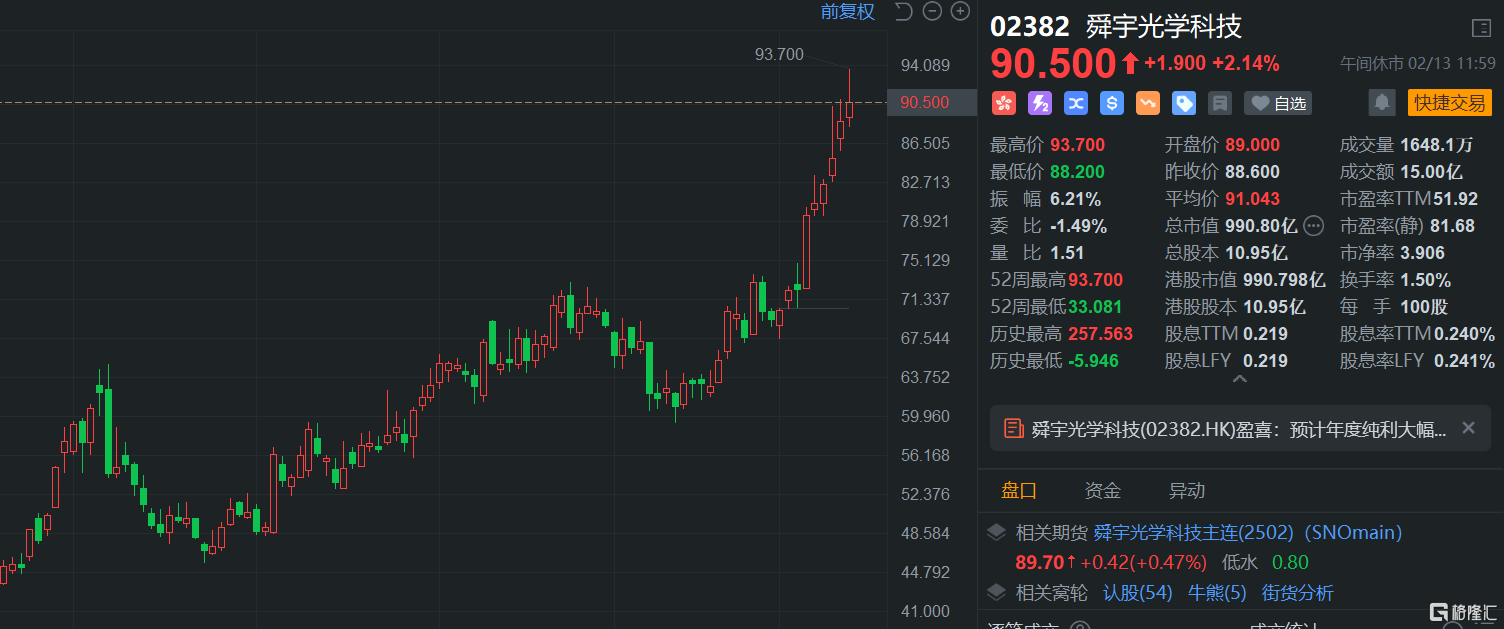Image resolution: width=1504 pixels, height=629 pixels.
Task: Toggle the panel layout icon beside stock name
Action: click(1481, 28)
